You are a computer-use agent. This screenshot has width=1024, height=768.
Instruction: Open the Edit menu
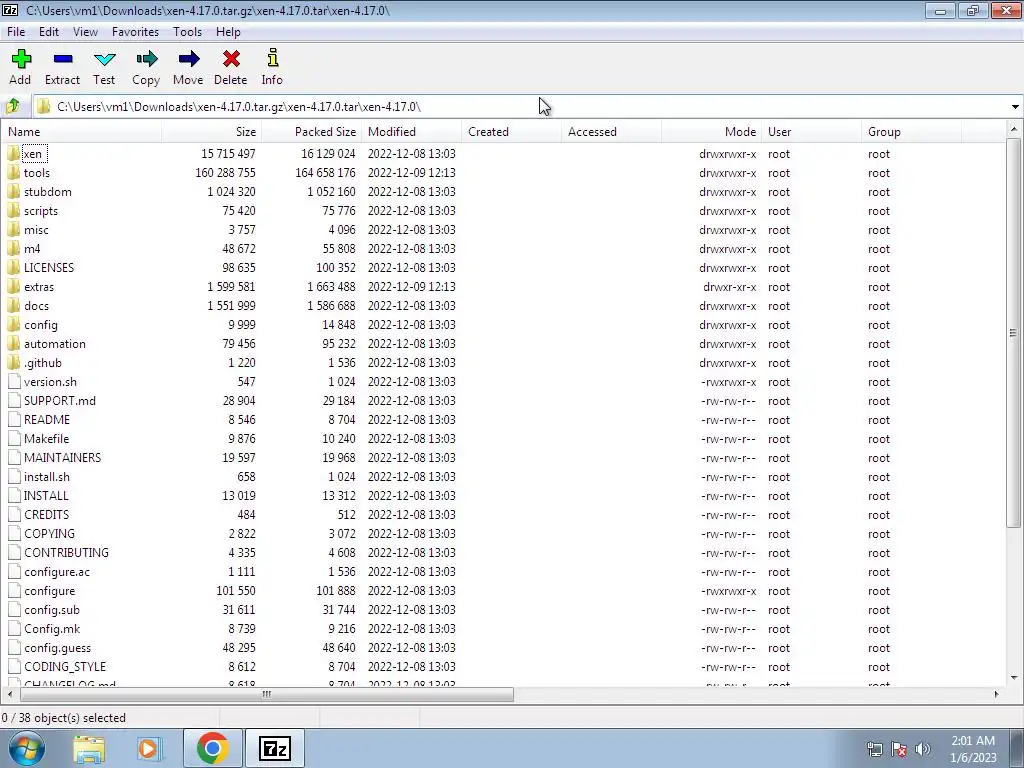[49, 31]
